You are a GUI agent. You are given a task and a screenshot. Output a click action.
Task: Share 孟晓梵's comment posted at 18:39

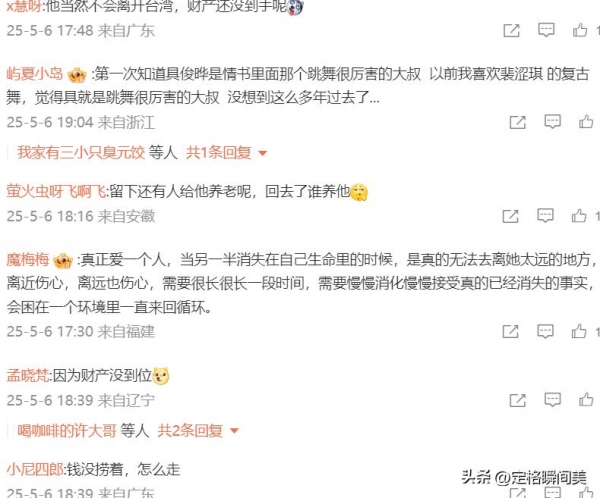pos(517,400)
